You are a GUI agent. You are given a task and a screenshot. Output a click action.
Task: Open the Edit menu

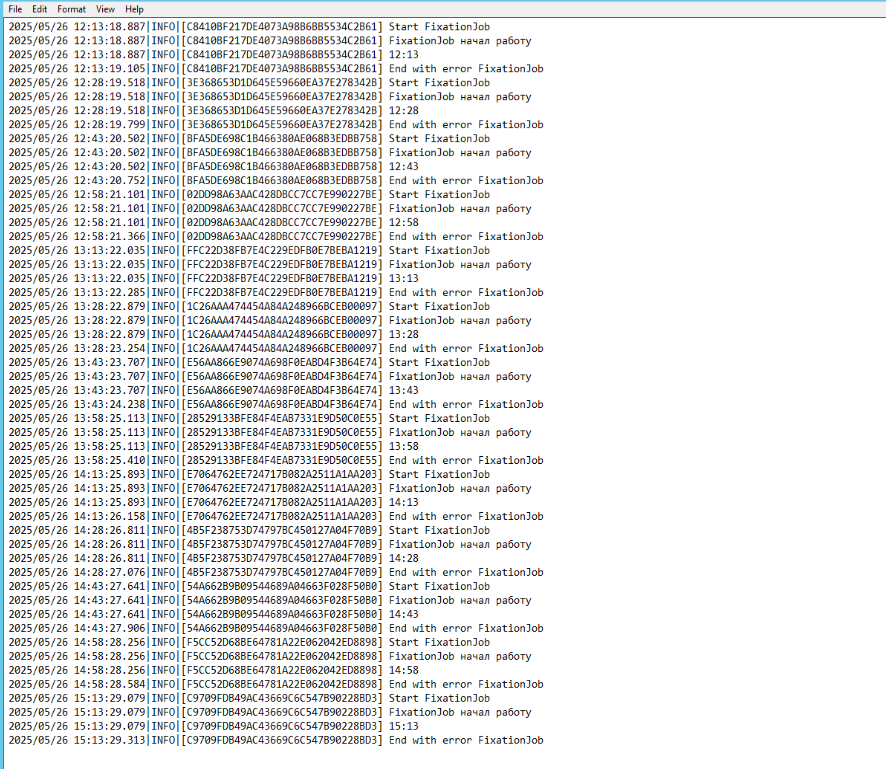[x=40, y=9]
